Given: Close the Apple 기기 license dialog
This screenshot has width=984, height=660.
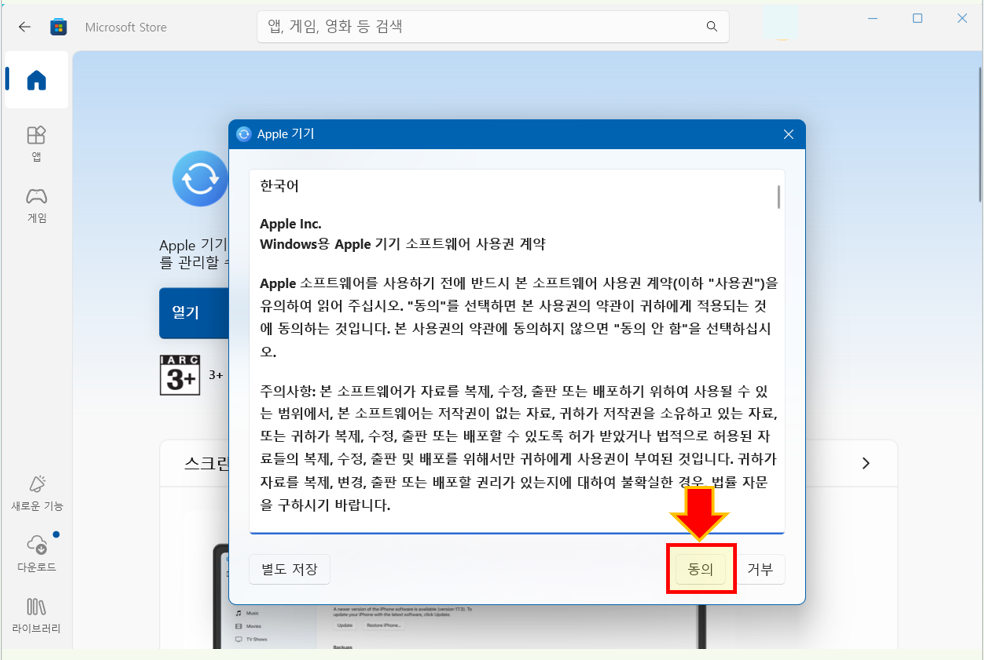Looking at the screenshot, I should click(x=788, y=133).
